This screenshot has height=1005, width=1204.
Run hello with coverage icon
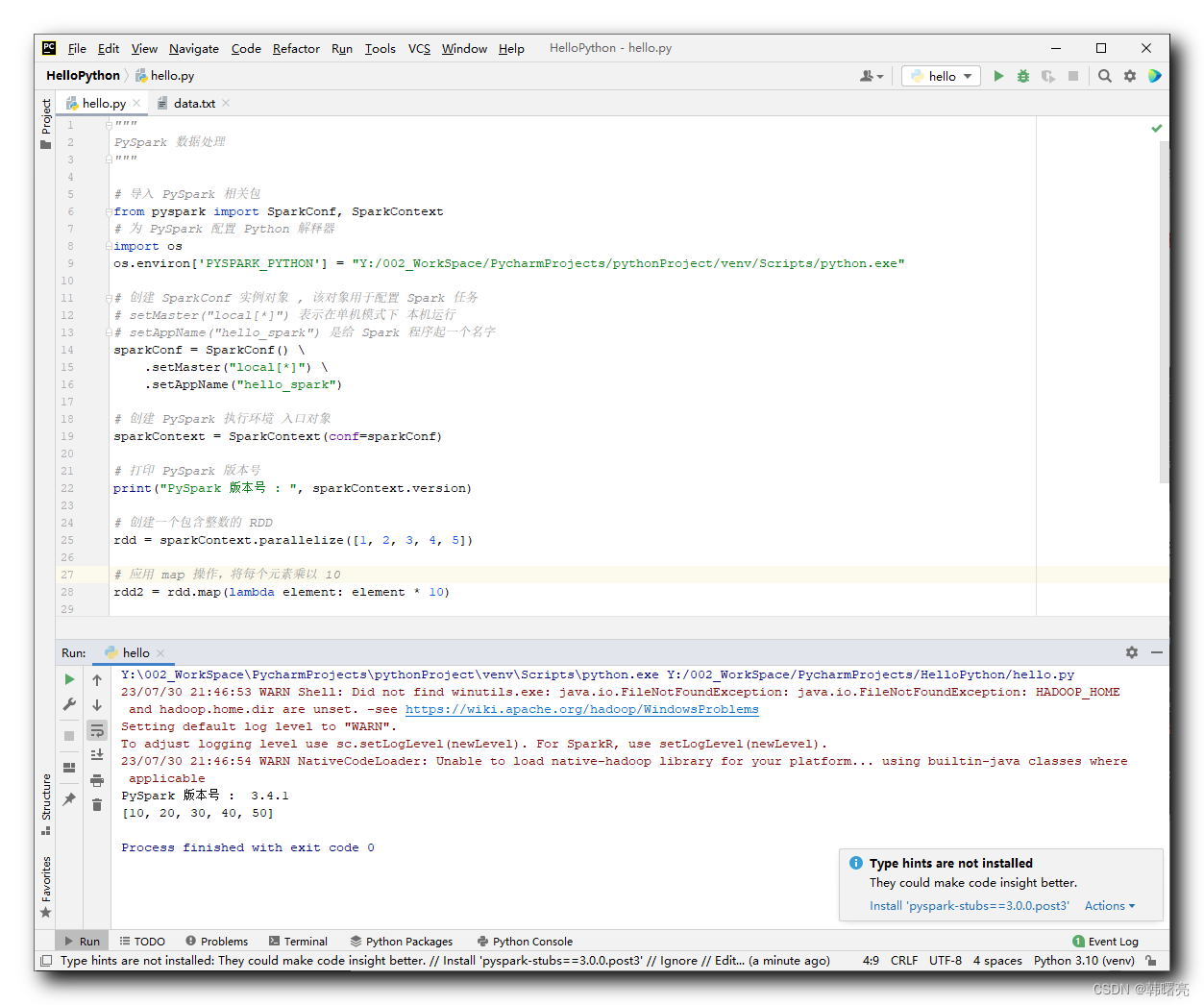1048,76
